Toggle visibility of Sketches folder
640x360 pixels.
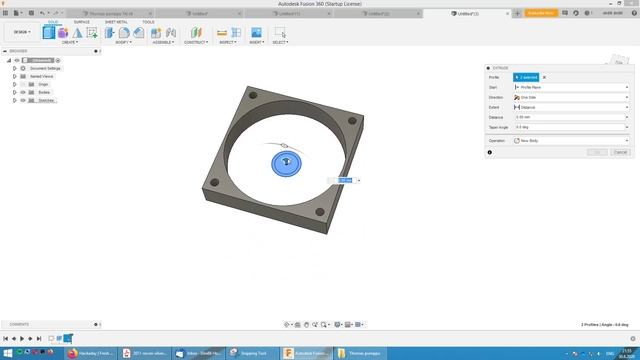23,100
